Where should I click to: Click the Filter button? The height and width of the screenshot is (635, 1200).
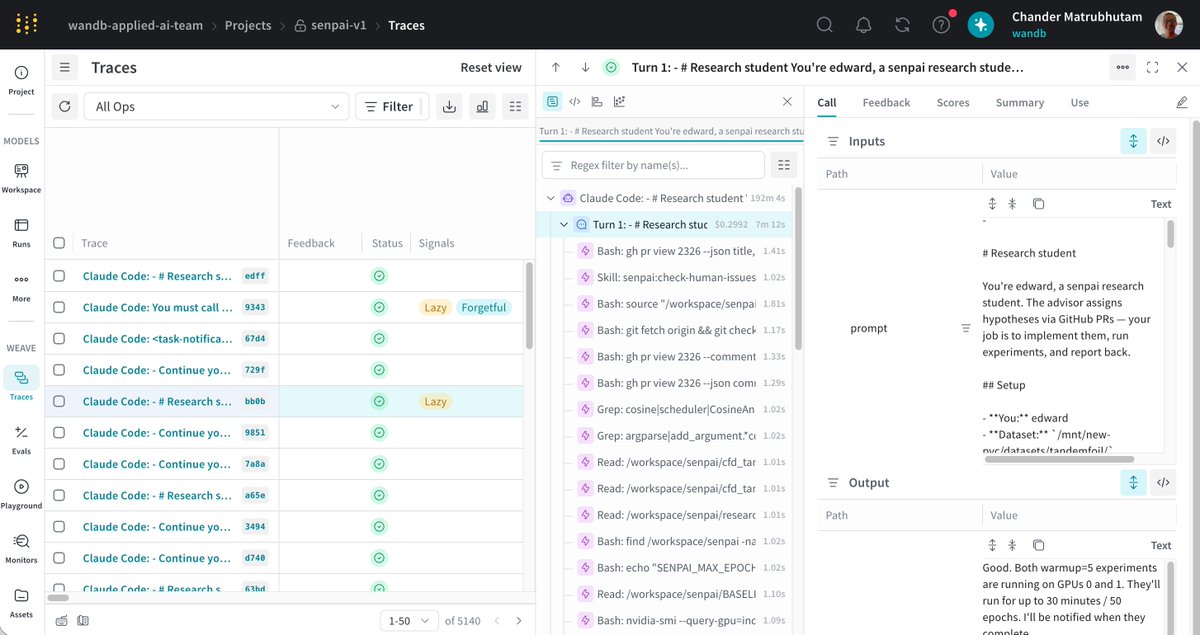391,107
